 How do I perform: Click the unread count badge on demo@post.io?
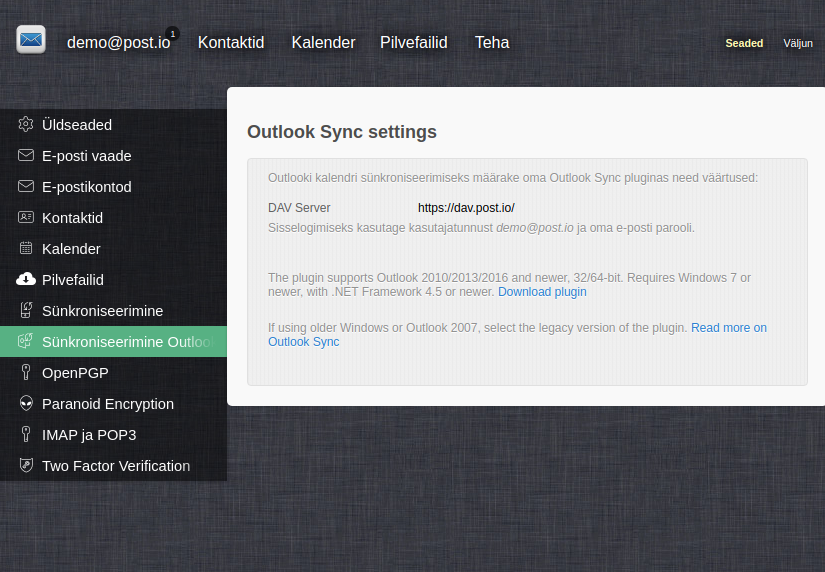173,34
